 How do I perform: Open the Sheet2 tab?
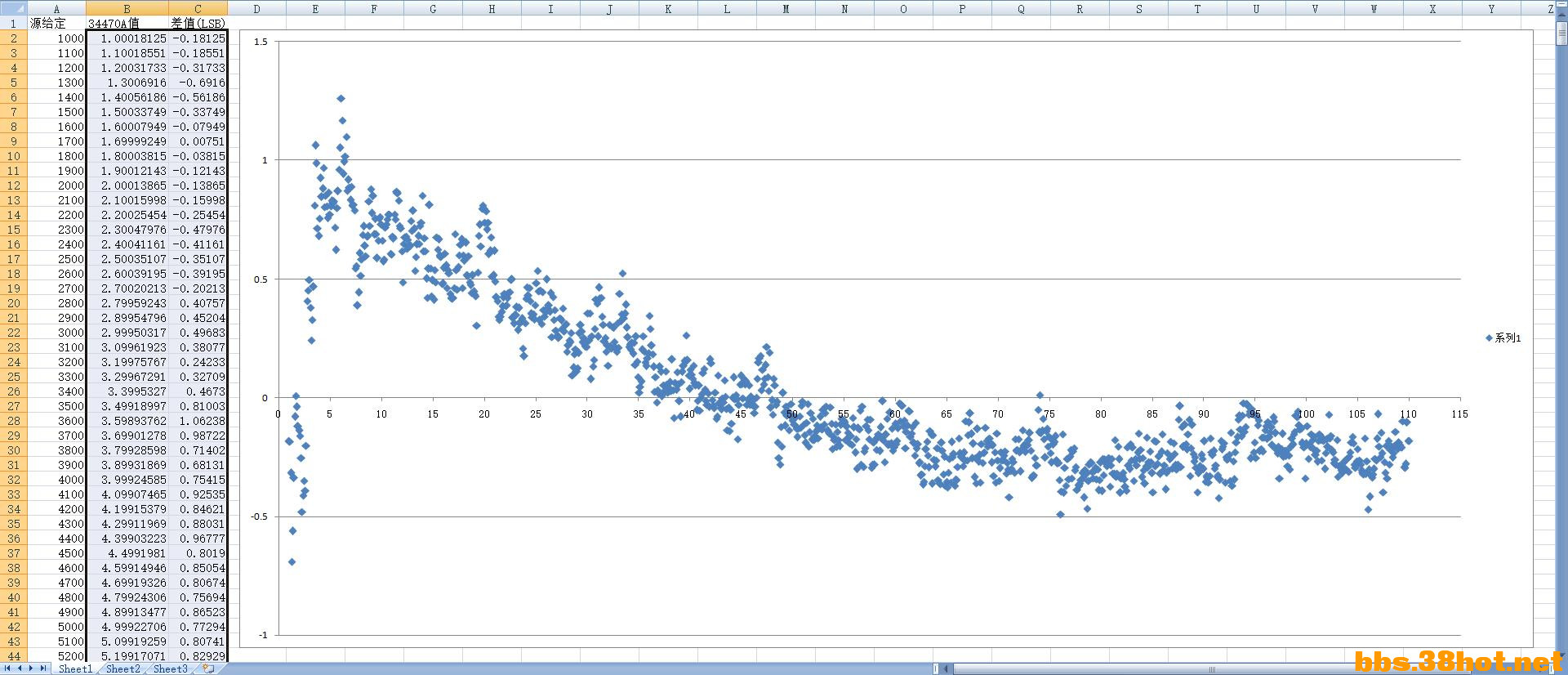pos(122,668)
